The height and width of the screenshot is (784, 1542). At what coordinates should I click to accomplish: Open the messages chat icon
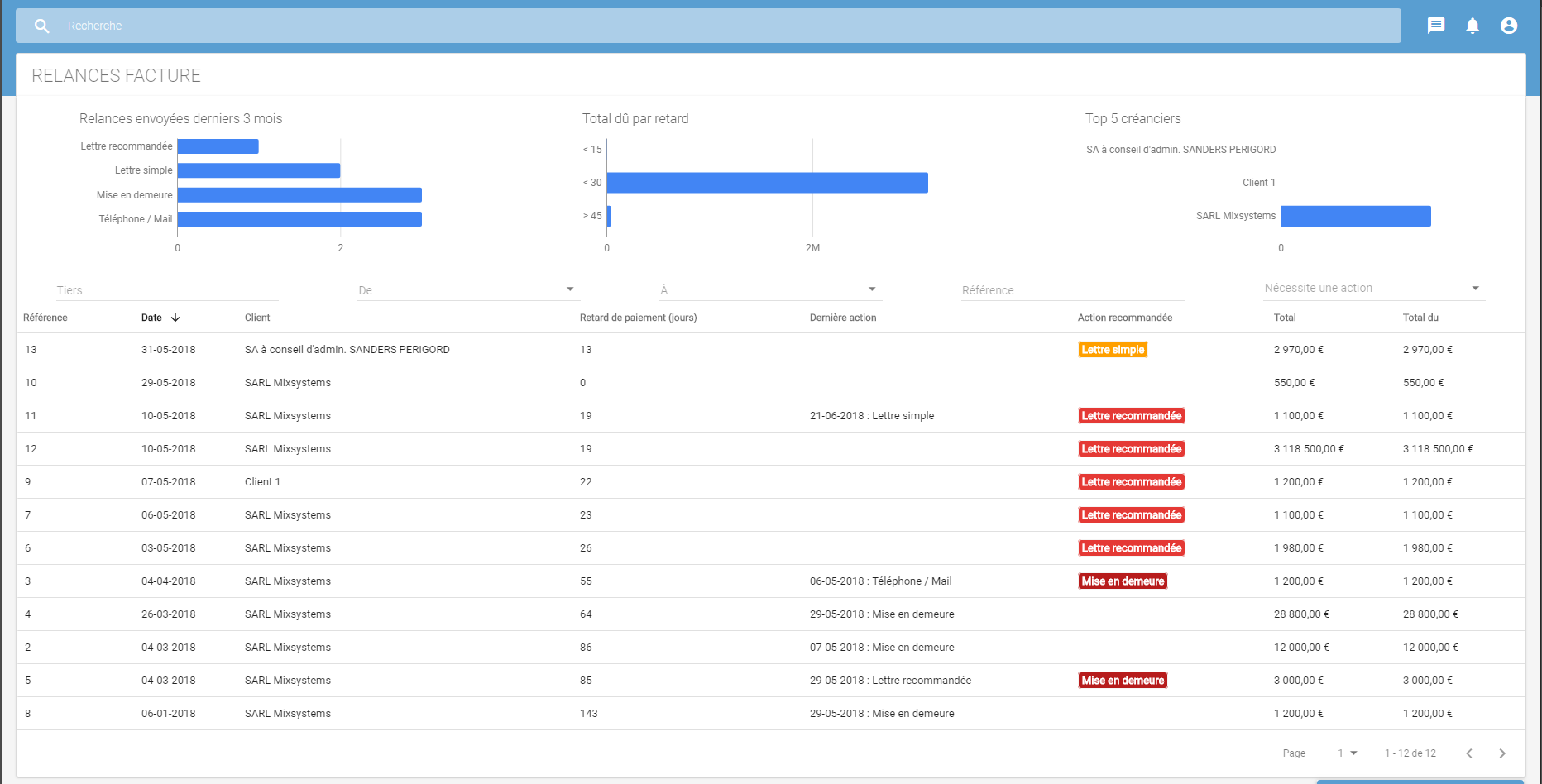(1436, 26)
